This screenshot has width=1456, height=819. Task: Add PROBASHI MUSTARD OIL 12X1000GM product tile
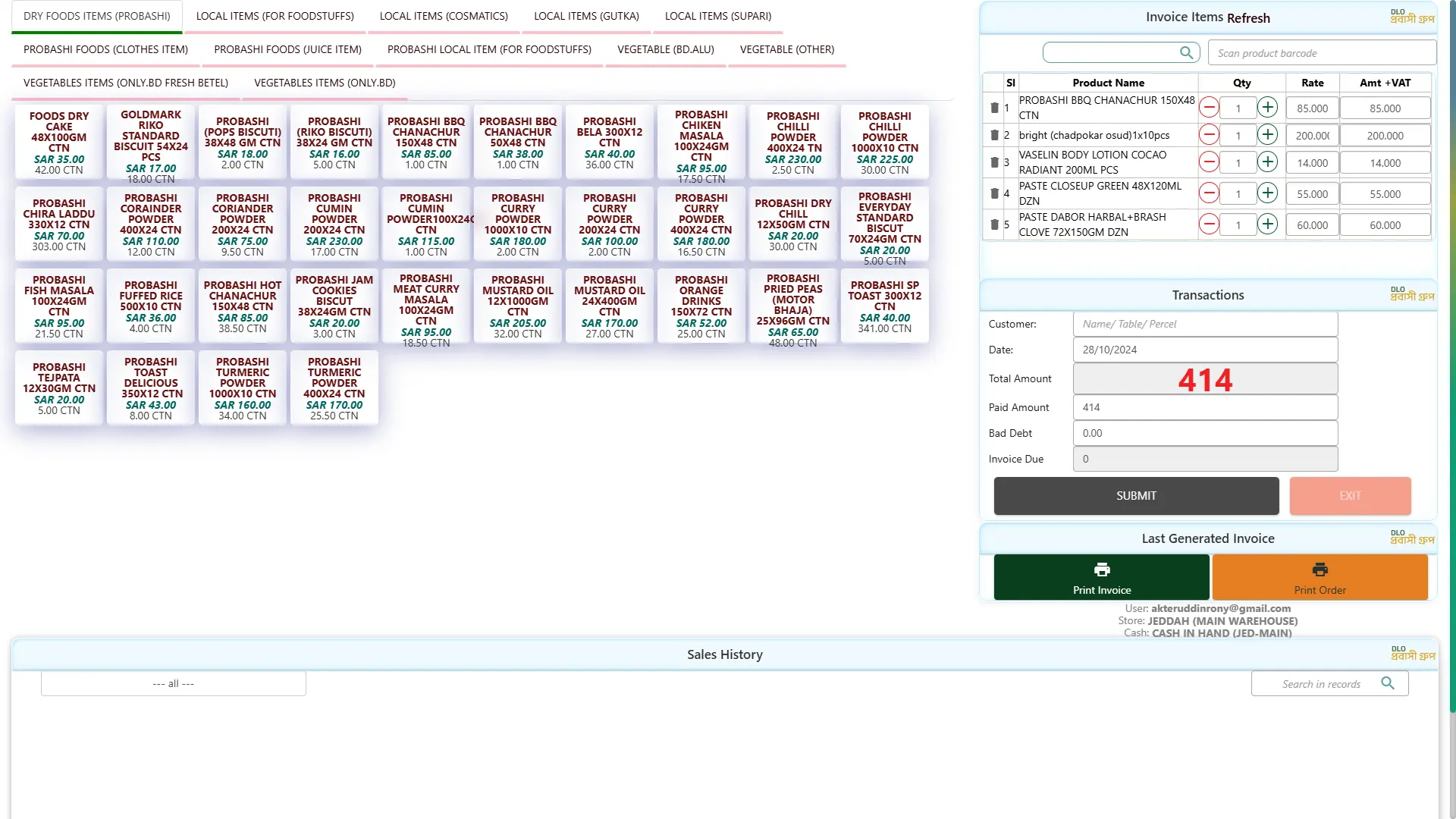pyautogui.click(x=518, y=306)
